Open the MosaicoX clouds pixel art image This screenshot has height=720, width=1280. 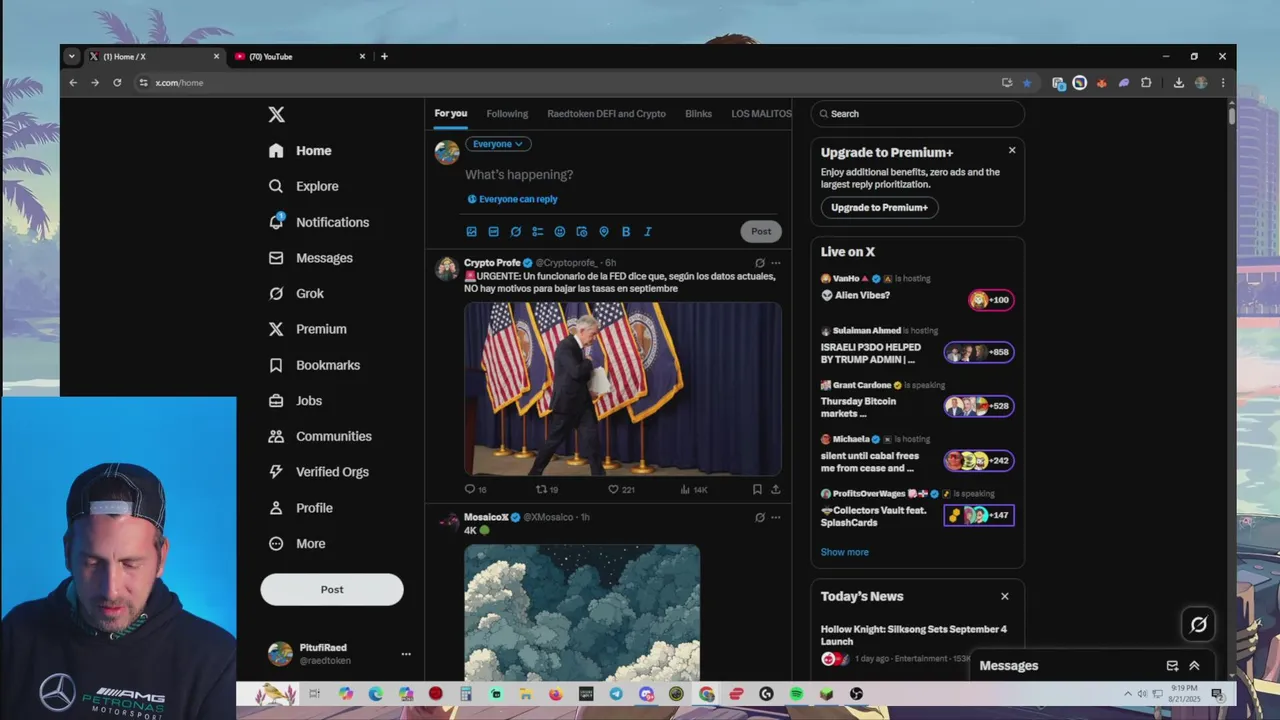point(582,612)
